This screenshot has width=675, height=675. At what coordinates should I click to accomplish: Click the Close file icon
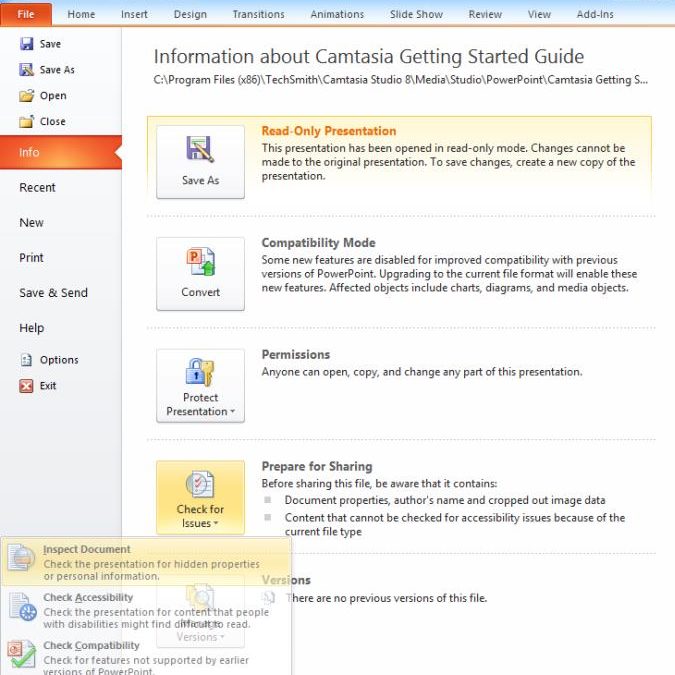point(27,122)
